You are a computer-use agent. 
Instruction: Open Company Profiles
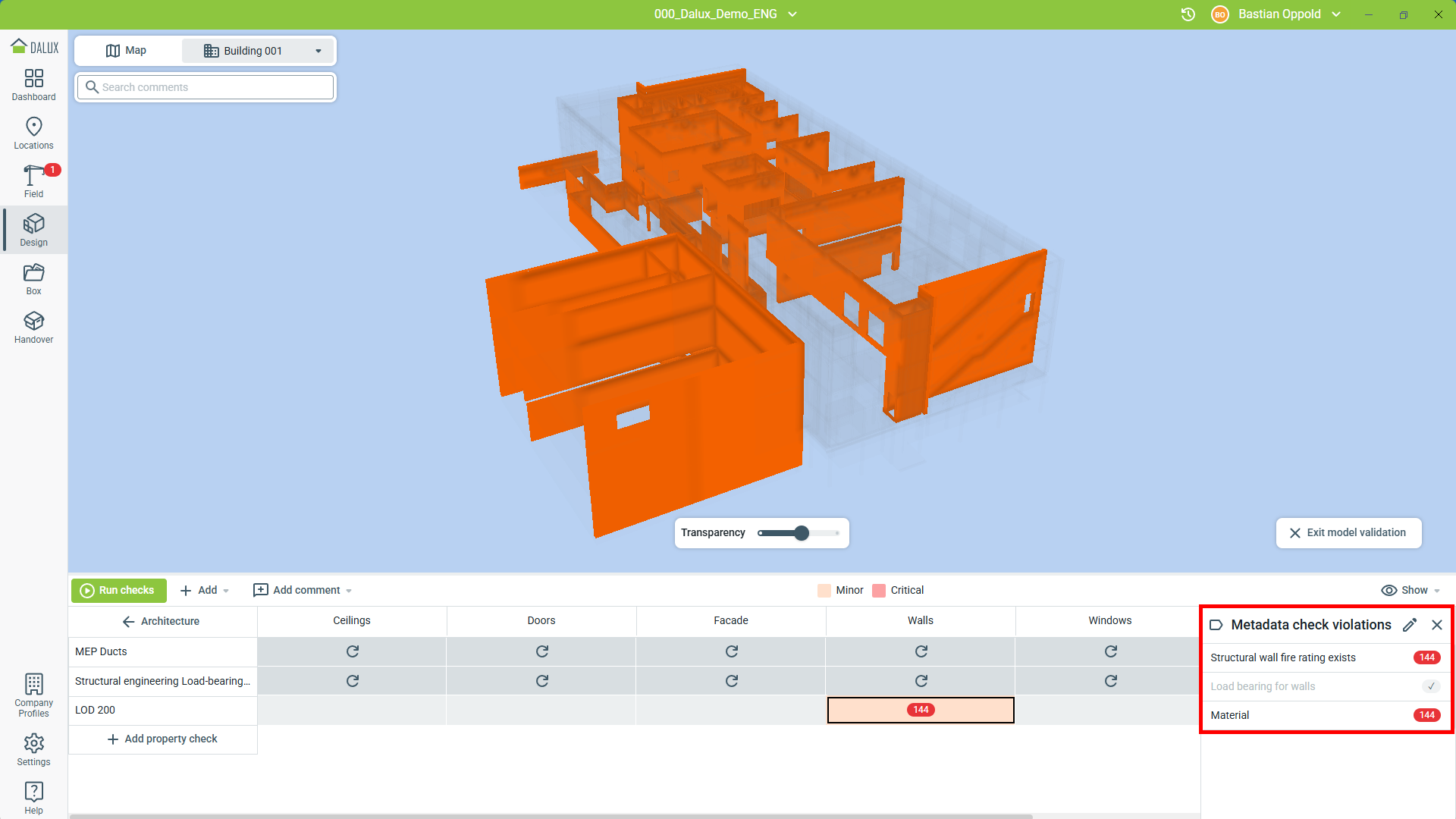pyautogui.click(x=33, y=695)
